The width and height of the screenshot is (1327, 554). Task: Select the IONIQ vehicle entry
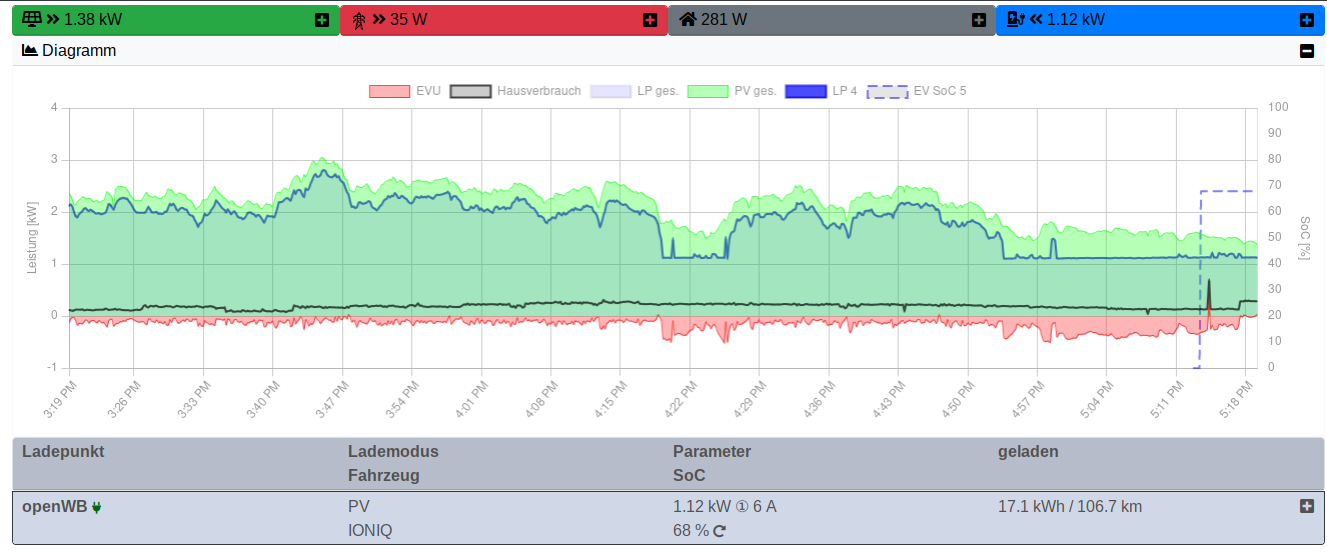click(370, 530)
